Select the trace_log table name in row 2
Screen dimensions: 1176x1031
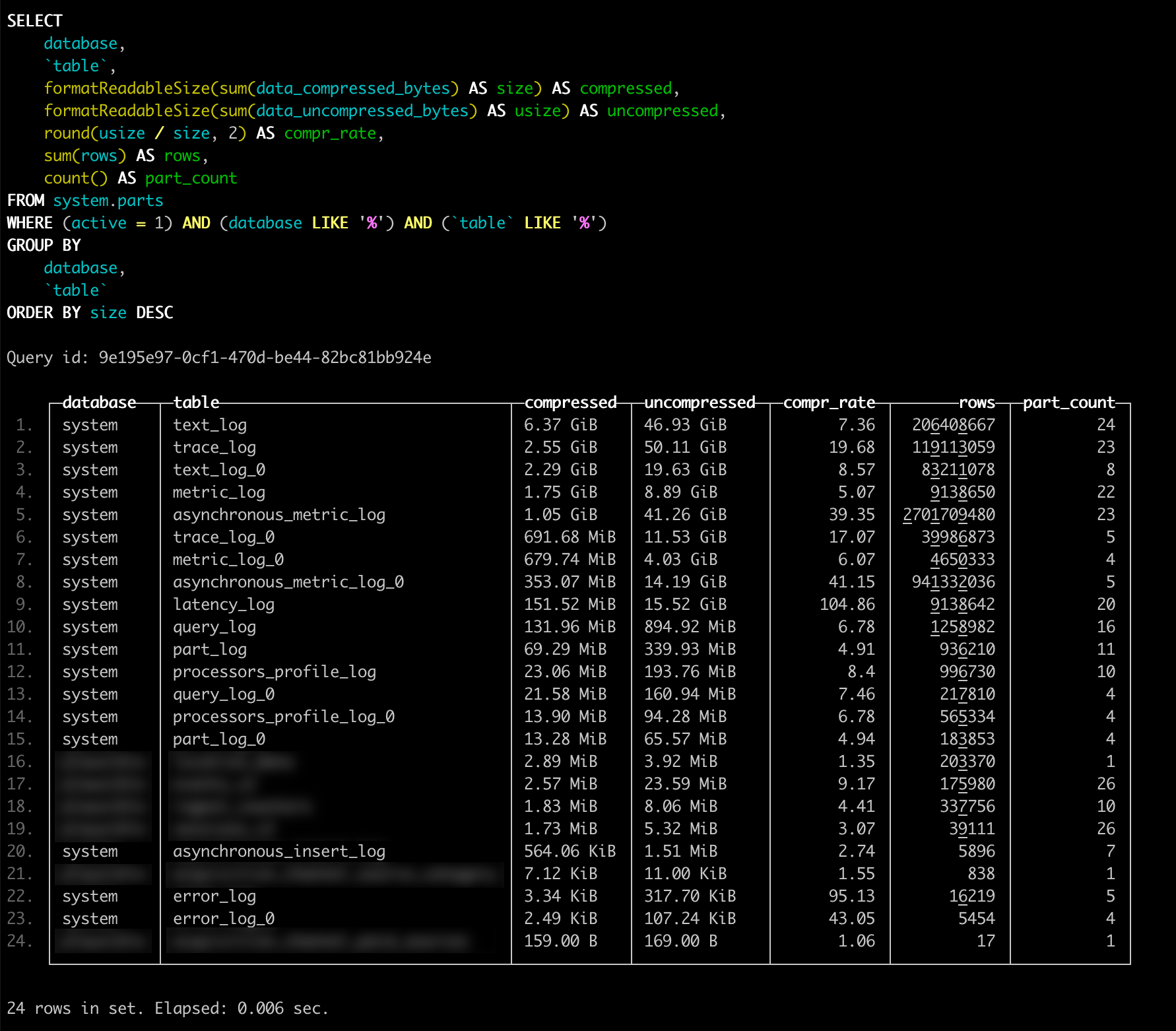coord(214,448)
